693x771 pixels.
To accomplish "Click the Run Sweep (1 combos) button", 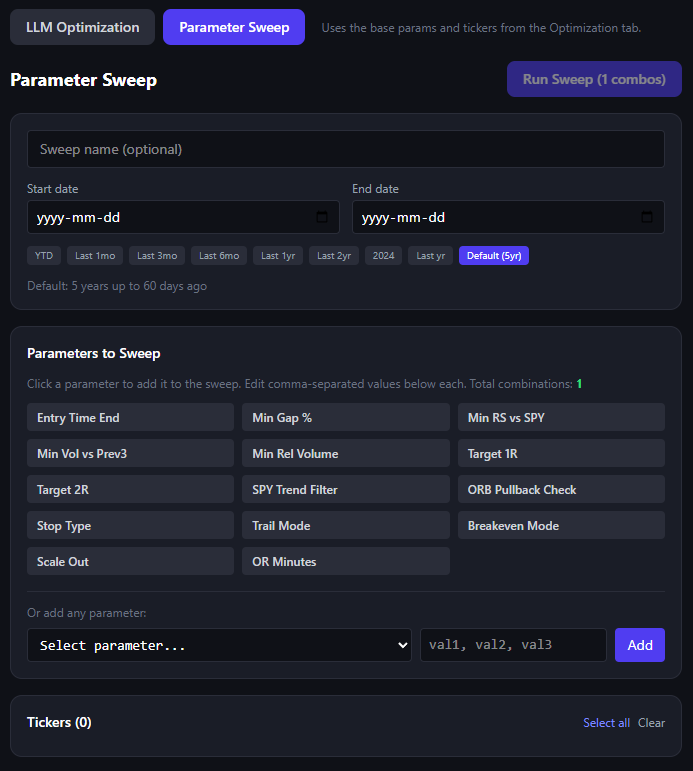I will click(594, 79).
